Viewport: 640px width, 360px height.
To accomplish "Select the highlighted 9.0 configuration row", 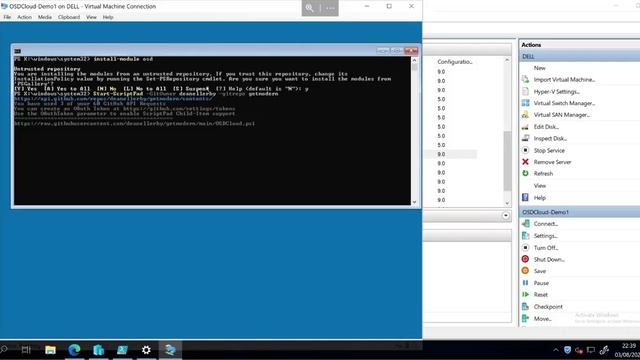I will coord(451,154).
